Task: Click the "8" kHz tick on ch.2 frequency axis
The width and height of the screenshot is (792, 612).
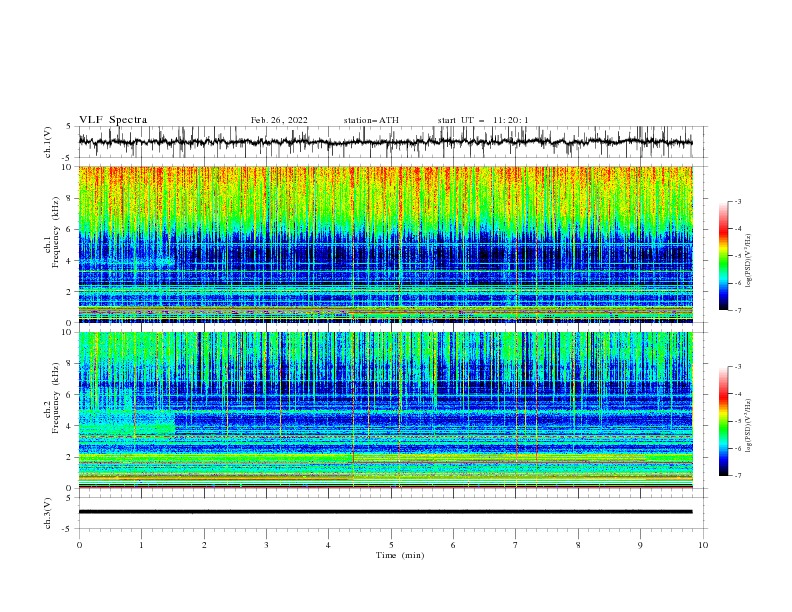Action: point(70,364)
